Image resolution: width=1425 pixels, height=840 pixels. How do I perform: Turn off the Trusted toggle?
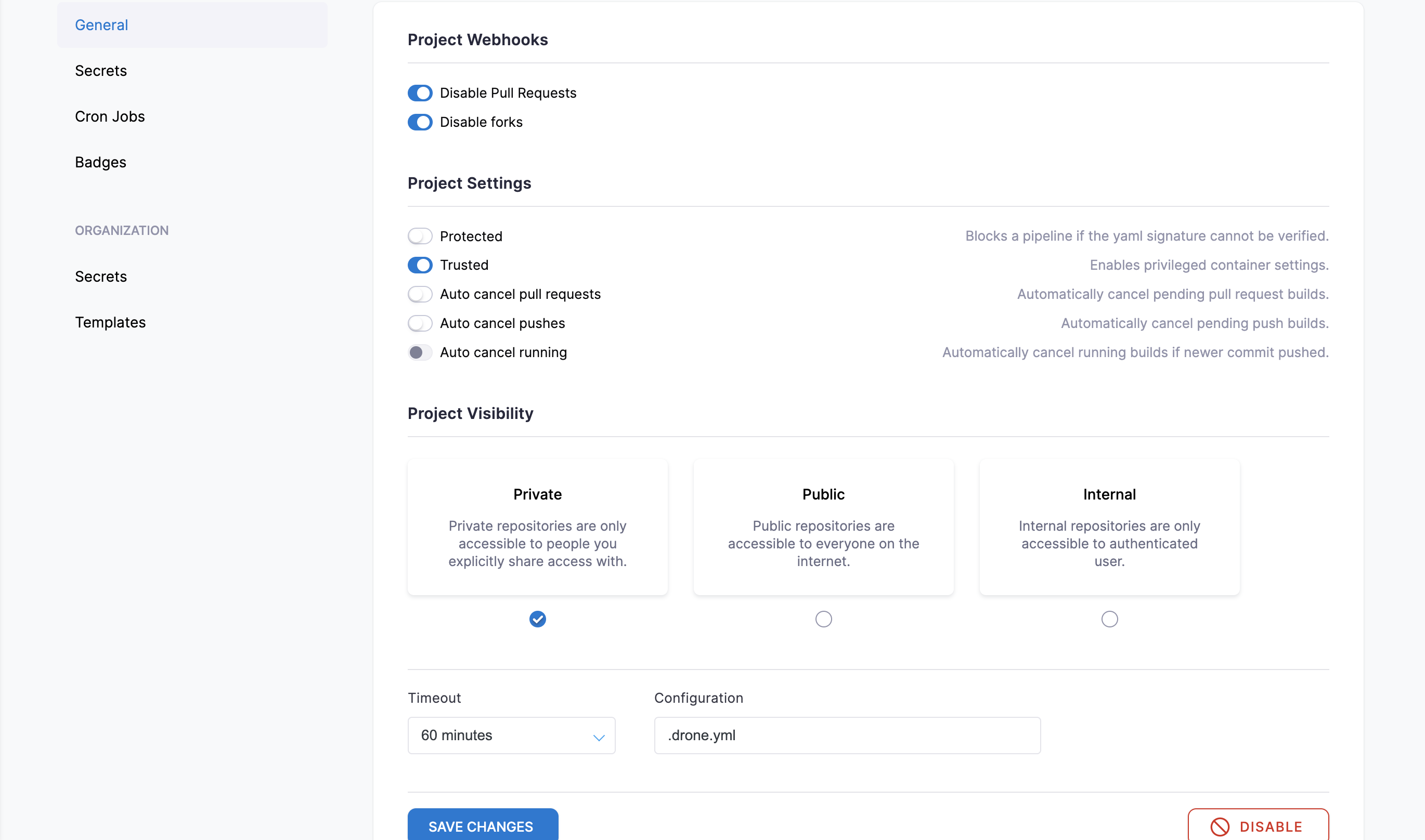click(420, 265)
